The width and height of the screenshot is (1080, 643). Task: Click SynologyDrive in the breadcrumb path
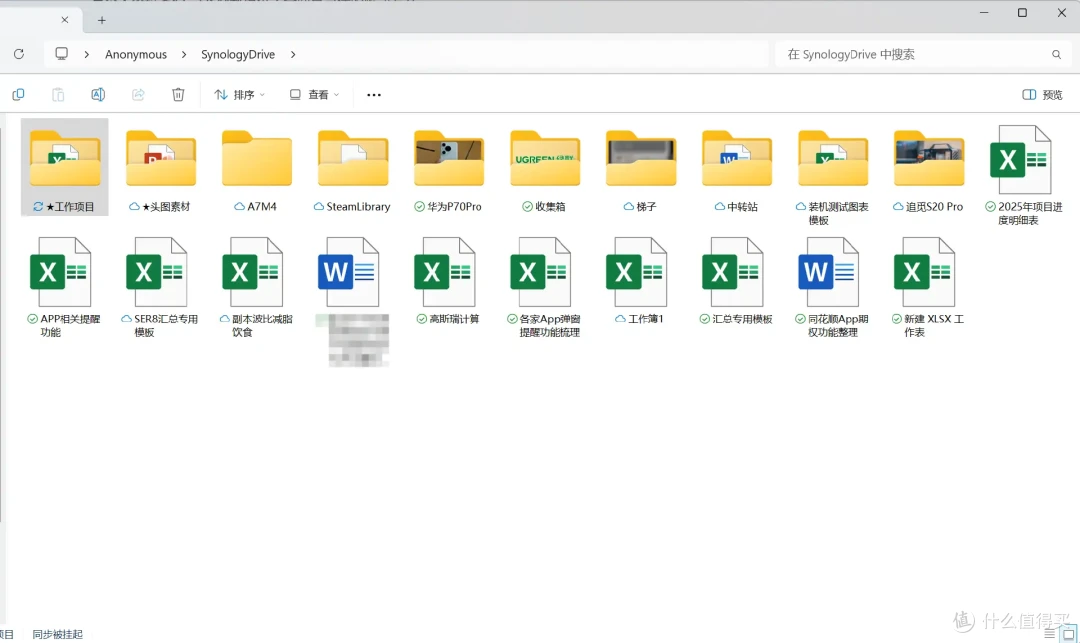[x=238, y=54]
